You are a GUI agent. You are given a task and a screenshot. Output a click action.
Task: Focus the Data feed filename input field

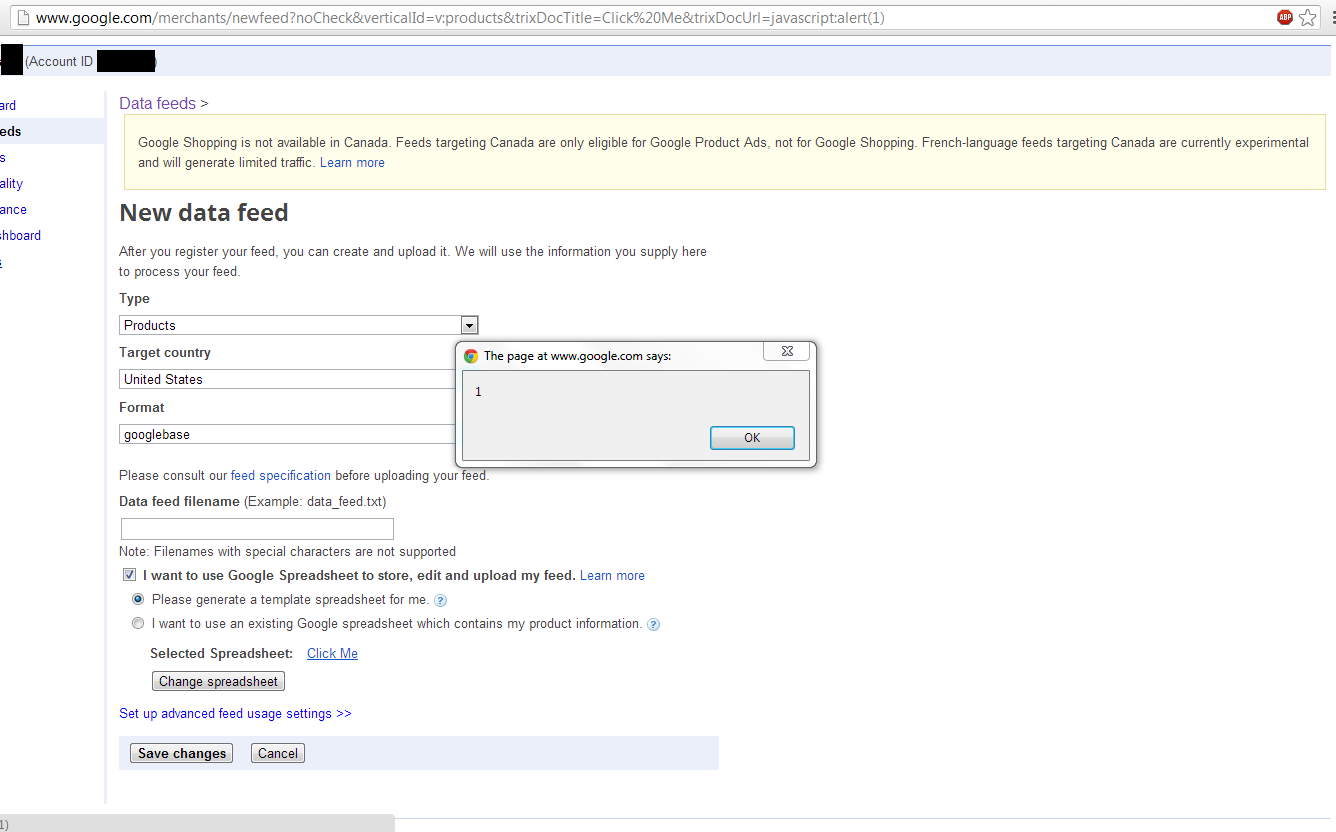(257, 529)
